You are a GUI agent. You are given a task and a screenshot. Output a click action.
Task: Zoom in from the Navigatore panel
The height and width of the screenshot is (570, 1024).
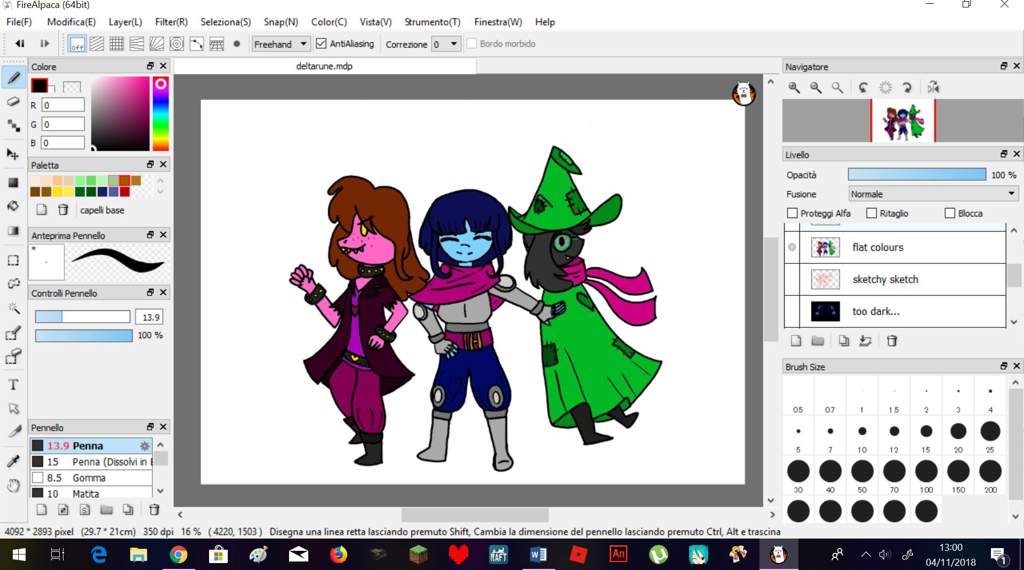tap(794, 87)
